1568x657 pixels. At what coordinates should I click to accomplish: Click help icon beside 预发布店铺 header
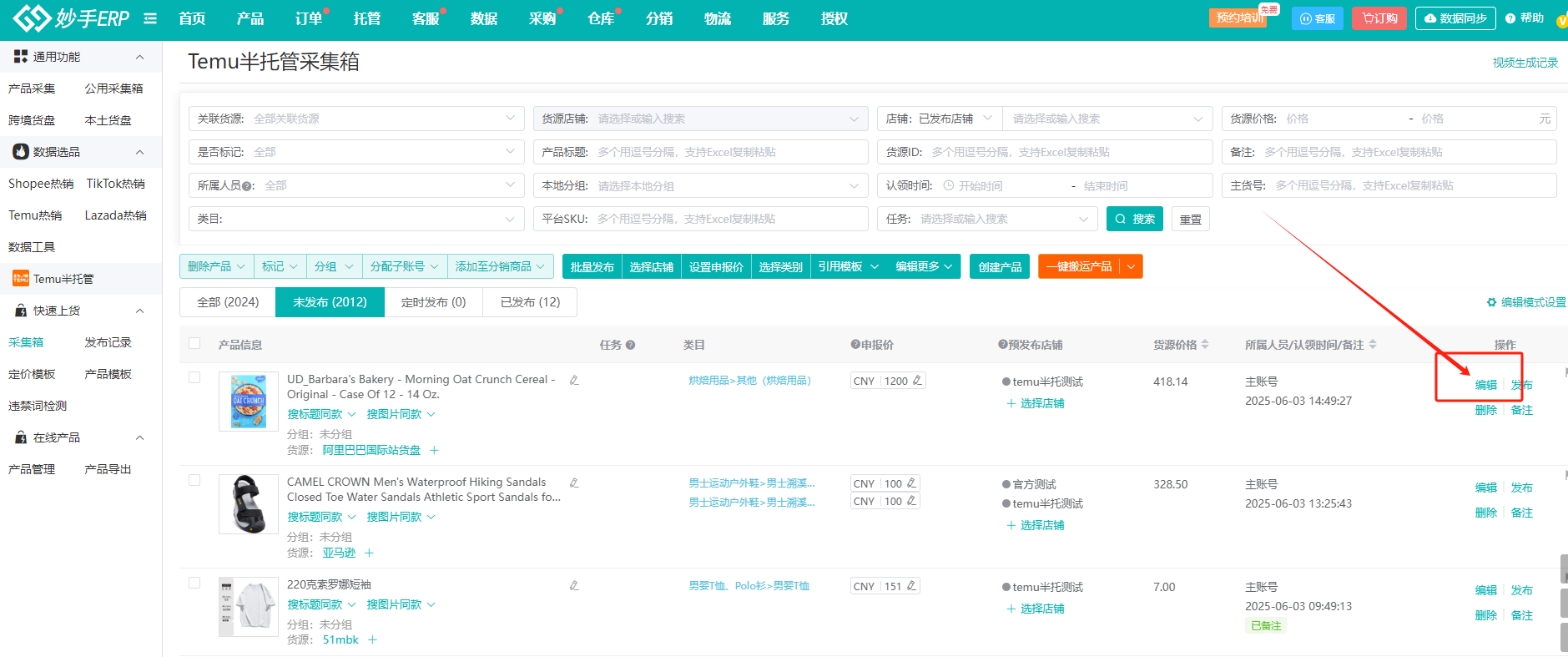[x=1002, y=345]
